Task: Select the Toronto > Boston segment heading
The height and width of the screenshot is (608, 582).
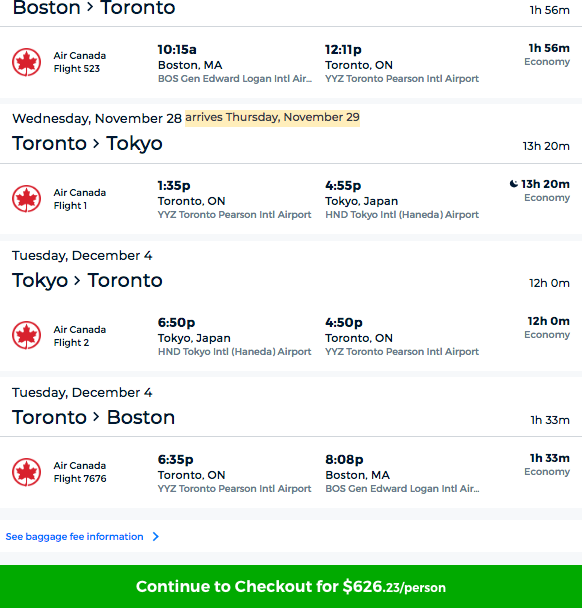Action: [93, 417]
